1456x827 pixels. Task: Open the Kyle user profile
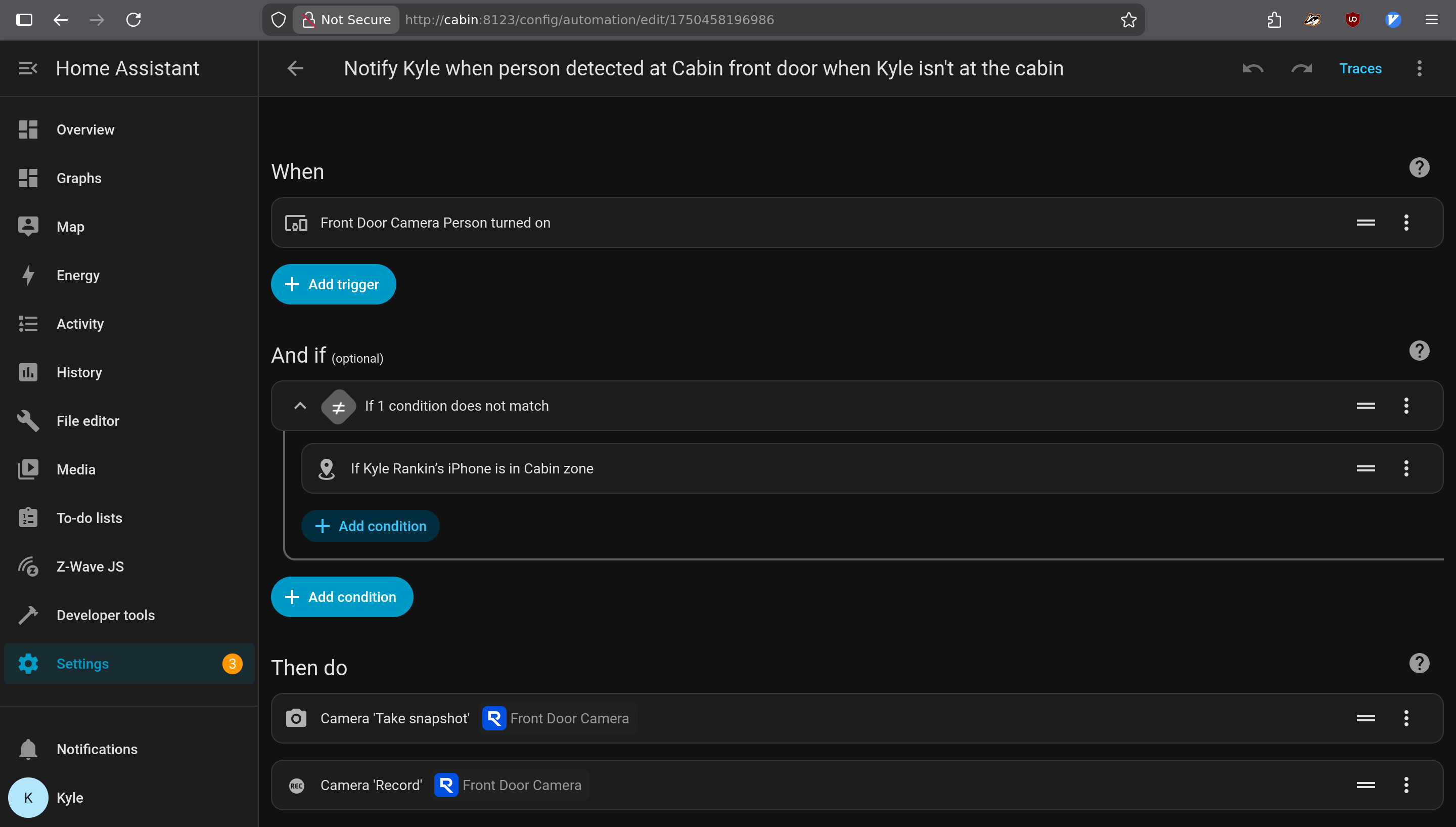(69, 798)
